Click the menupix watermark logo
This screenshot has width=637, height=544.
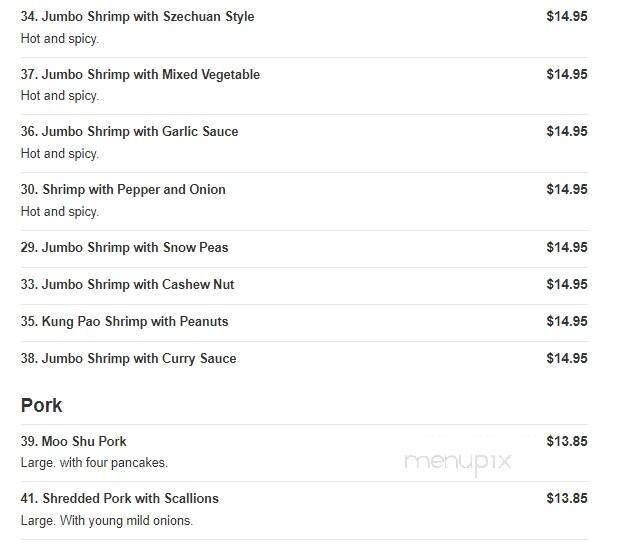pyautogui.click(x=458, y=462)
